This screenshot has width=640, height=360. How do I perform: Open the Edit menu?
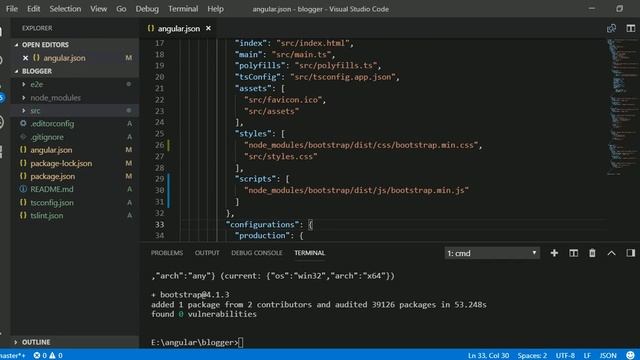(x=33, y=9)
